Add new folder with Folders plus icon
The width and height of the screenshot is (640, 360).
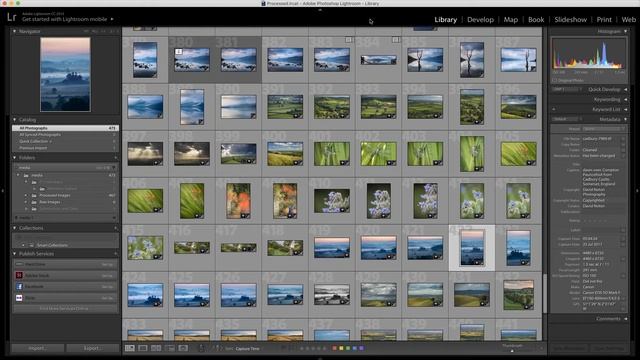tap(116, 158)
